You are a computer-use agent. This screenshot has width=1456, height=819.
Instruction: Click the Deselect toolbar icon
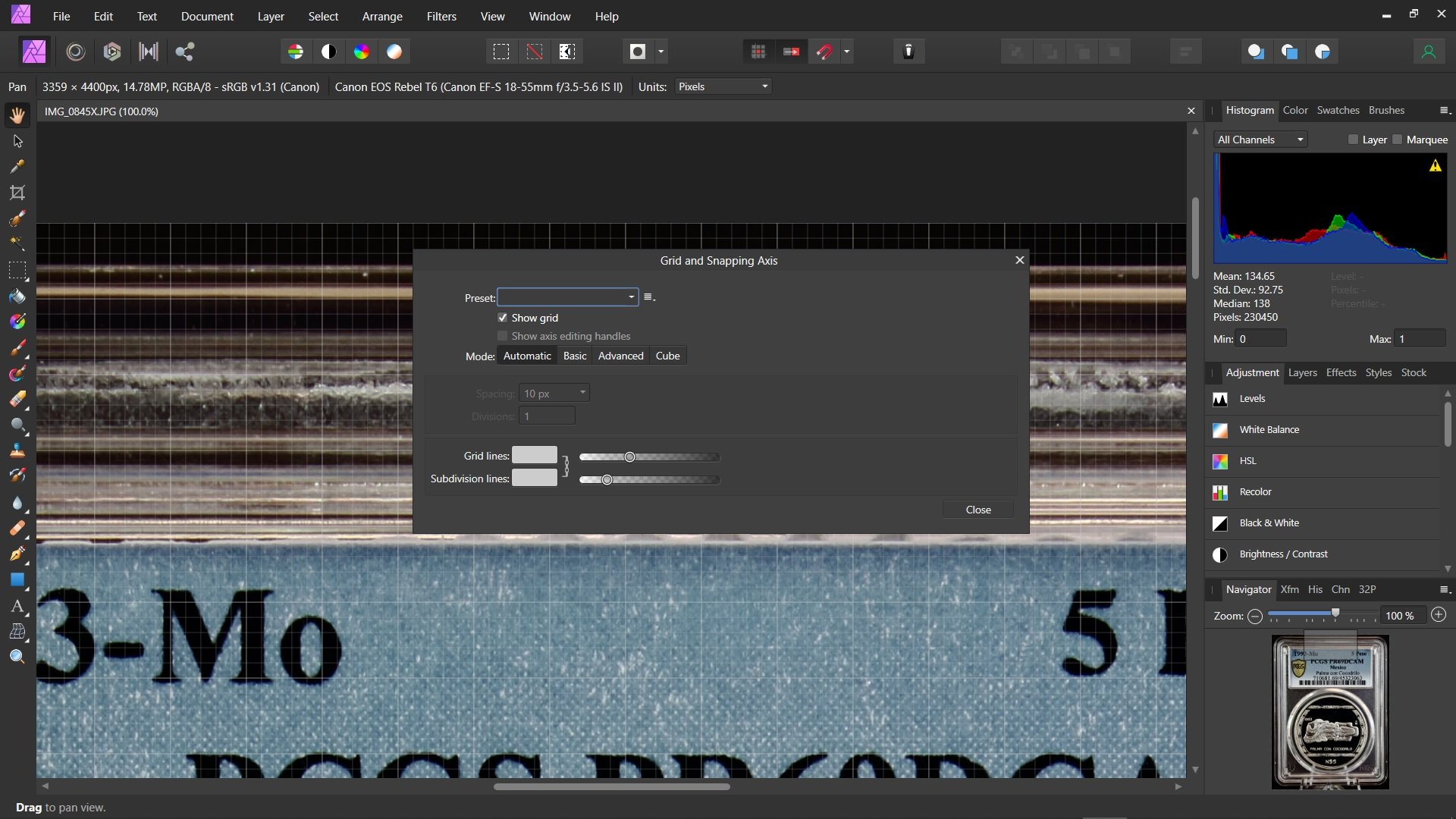coord(535,52)
